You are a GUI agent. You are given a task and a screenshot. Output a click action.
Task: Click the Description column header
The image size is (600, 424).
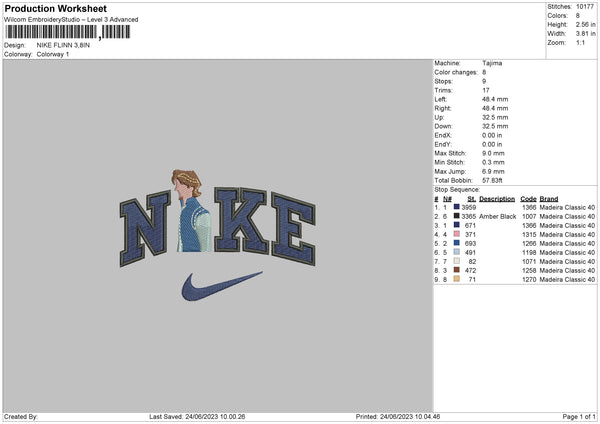[x=497, y=198]
